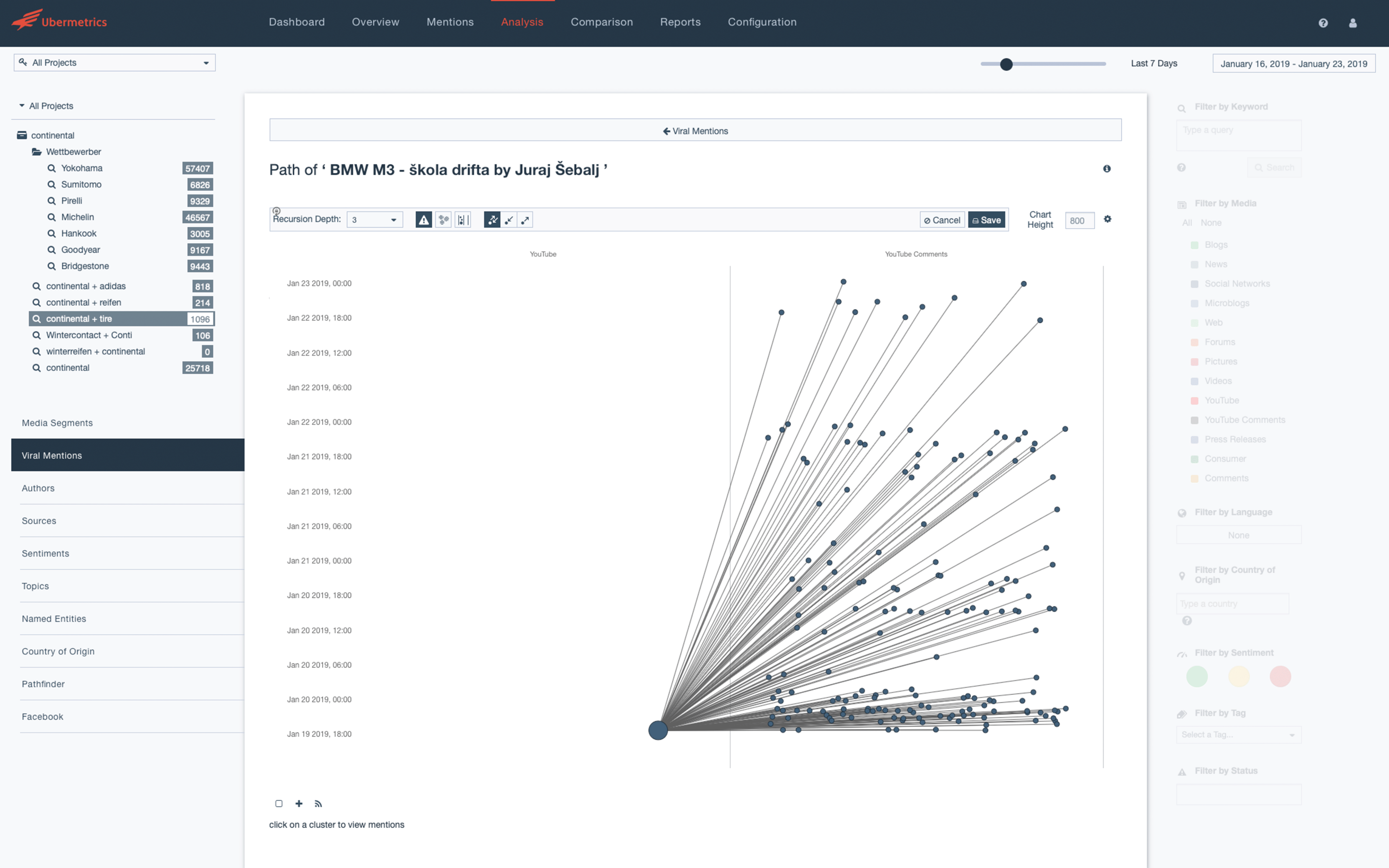Select the green positive sentiment circle
This screenshot has height=868, width=1389.
tap(1197, 676)
